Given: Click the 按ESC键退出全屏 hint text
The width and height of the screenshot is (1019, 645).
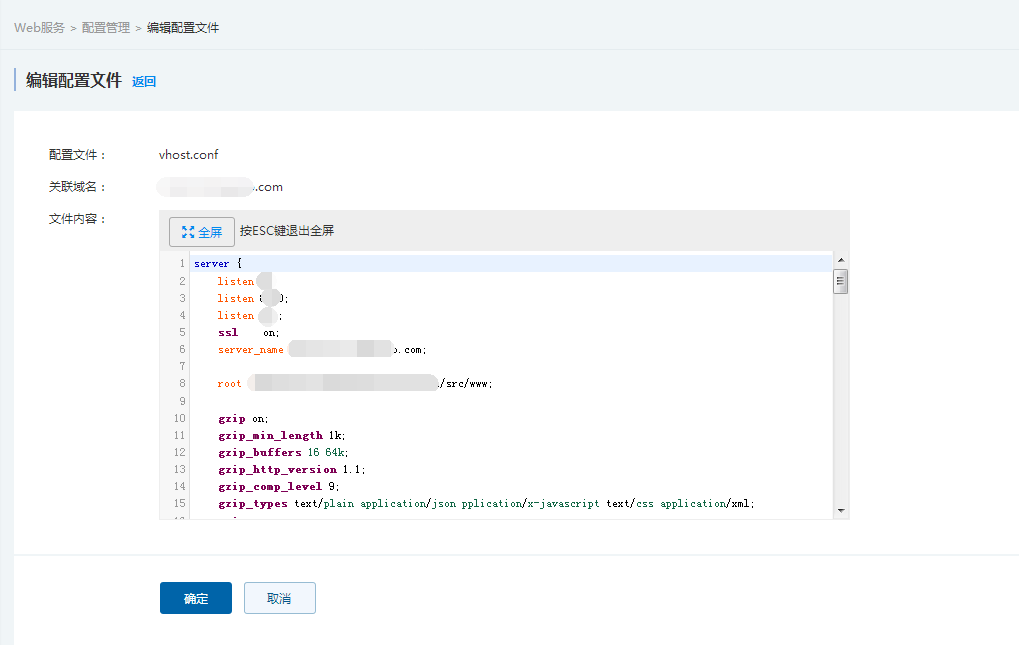Looking at the screenshot, I should 287,231.
